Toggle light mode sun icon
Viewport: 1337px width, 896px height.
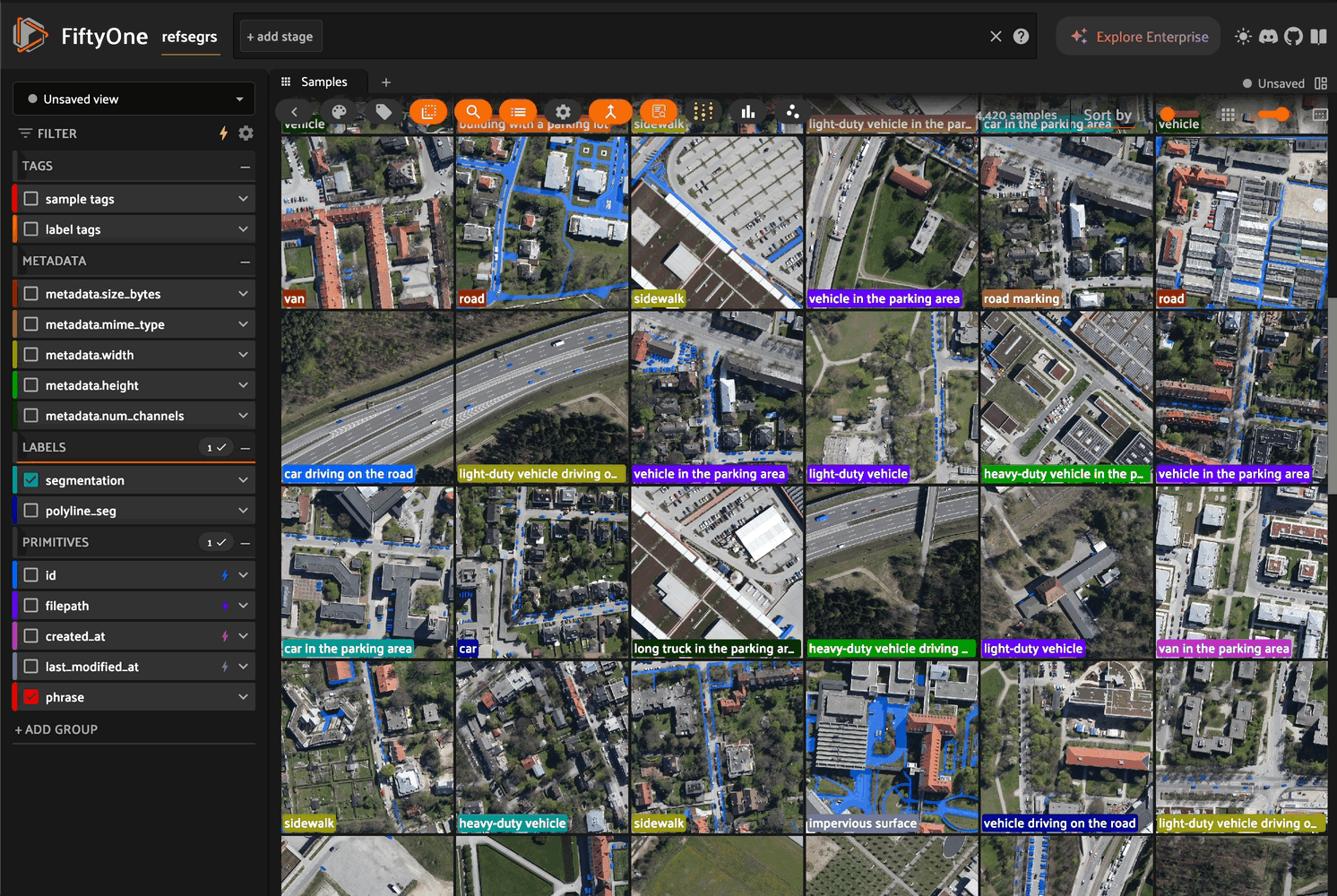pos(1242,37)
